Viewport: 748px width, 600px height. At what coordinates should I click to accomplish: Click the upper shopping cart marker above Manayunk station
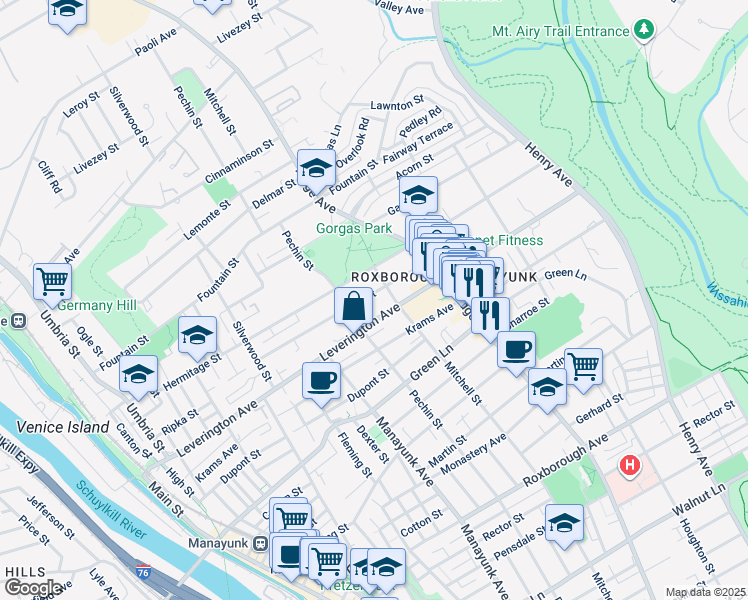click(x=293, y=520)
